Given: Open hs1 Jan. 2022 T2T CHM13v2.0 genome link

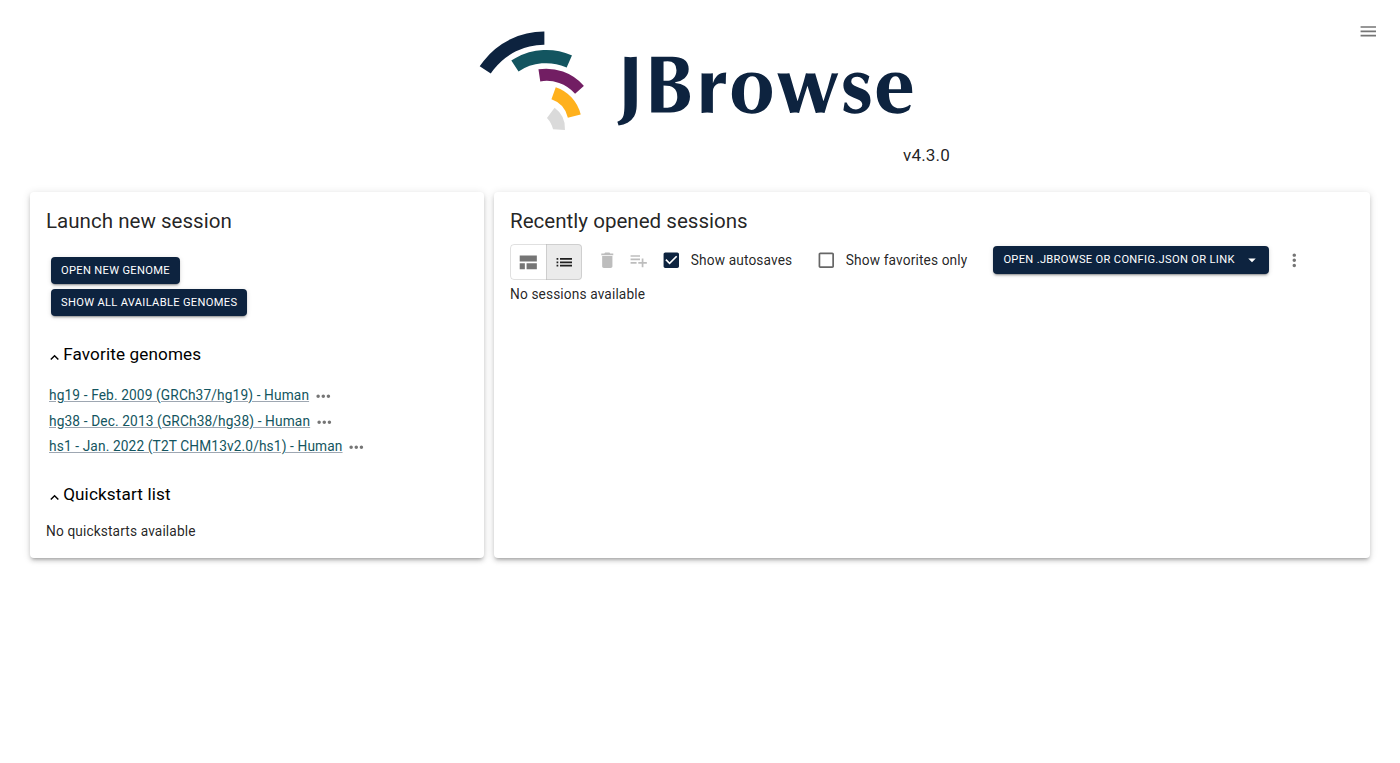Looking at the screenshot, I should [196, 446].
